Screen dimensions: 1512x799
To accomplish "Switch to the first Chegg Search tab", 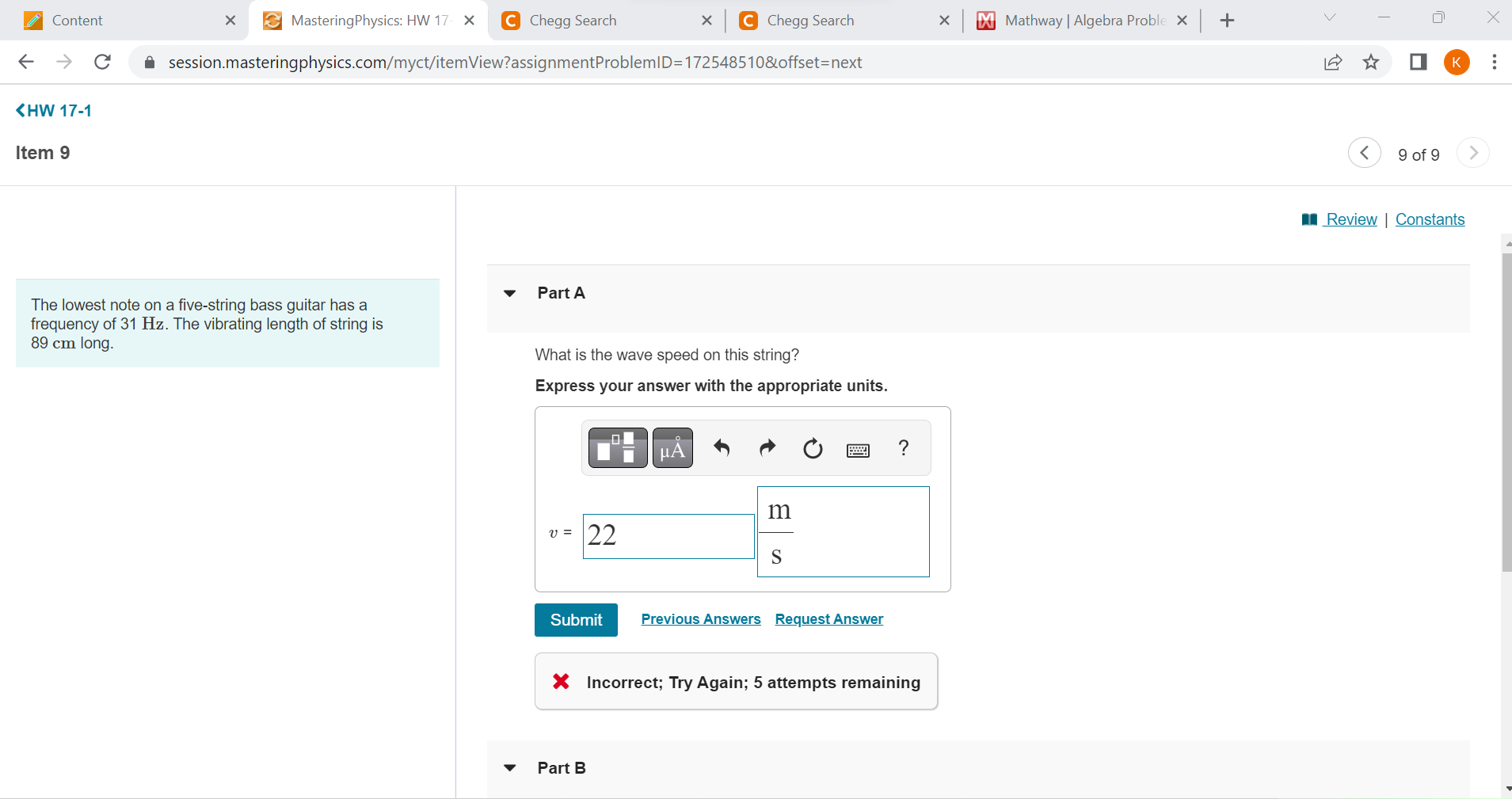I will 606,21.
